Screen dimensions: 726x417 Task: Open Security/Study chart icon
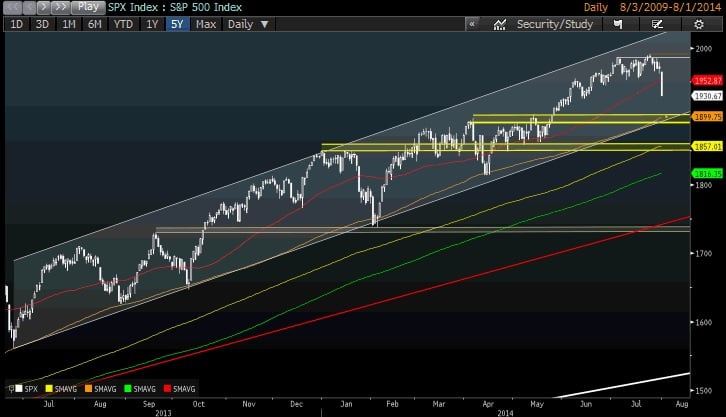tap(499, 25)
